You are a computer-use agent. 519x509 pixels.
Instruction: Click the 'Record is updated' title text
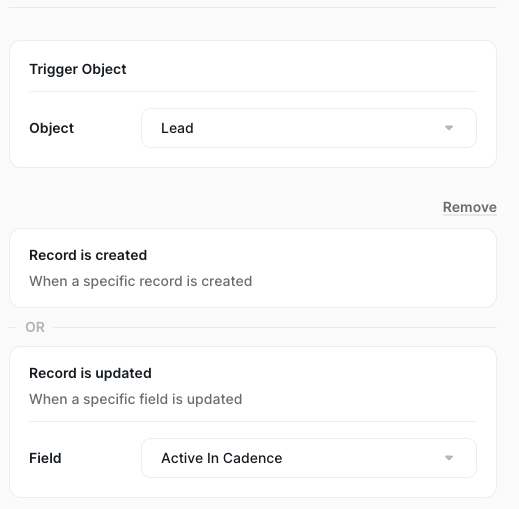pos(90,373)
